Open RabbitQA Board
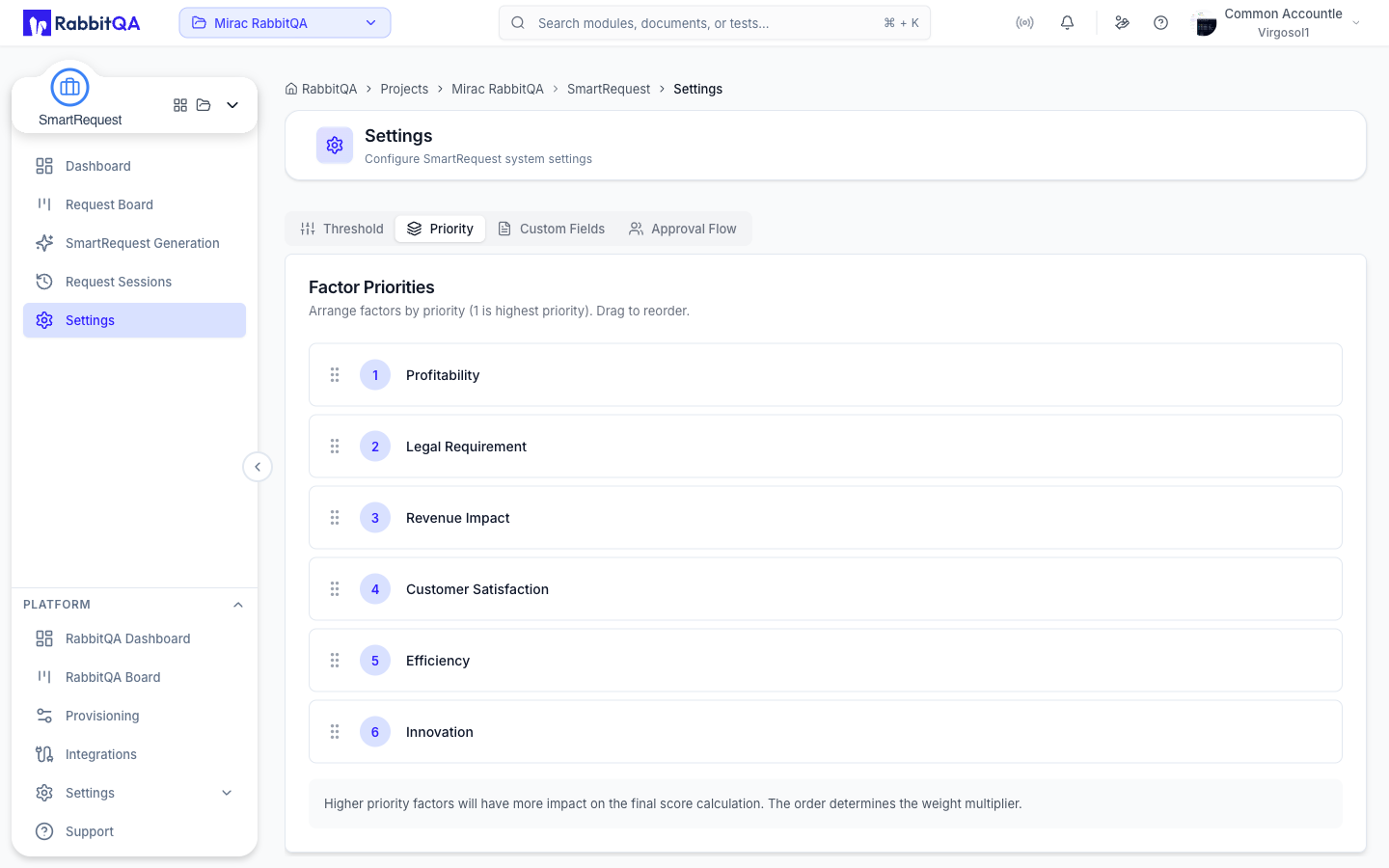1389x868 pixels. [134, 677]
